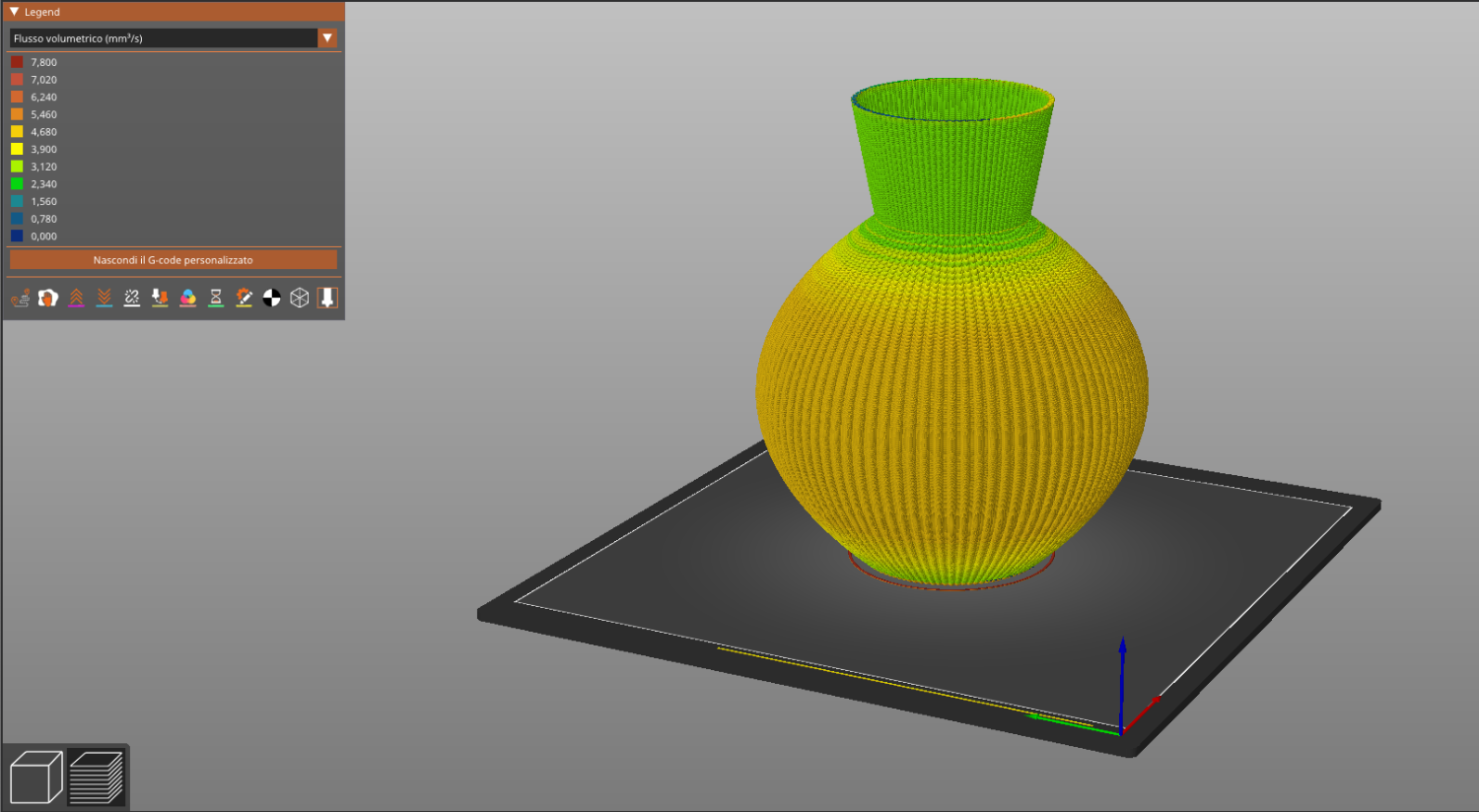1479x812 pixels.
Task: Collapse the Legend panel triangle
Action: point(14,12)
